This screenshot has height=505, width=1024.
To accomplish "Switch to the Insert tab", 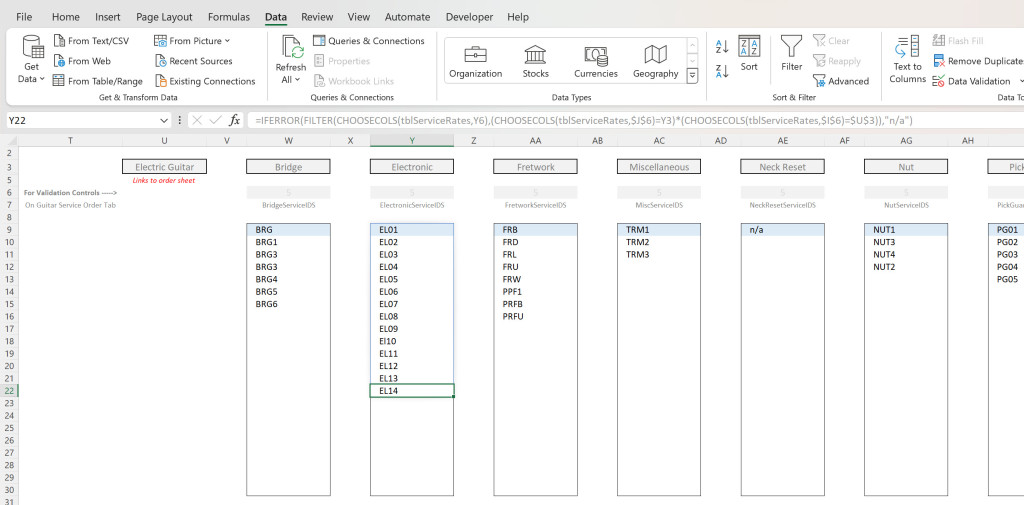I will [108, 17].
